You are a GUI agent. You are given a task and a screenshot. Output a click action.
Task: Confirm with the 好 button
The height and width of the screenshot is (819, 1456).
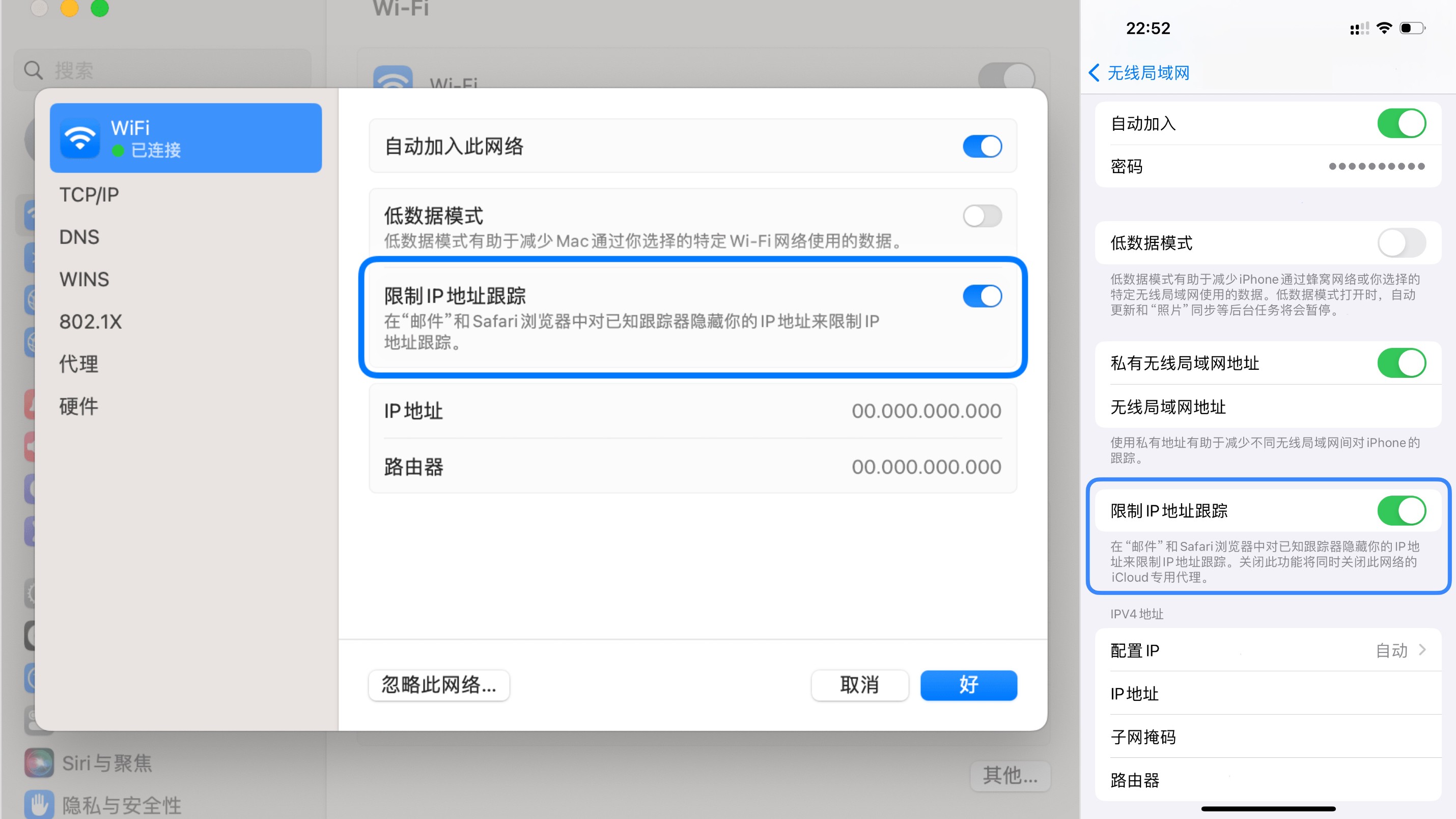pos(969,685)
